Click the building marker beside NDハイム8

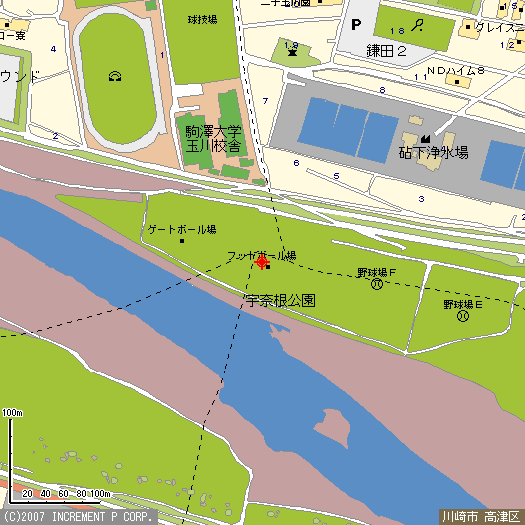click(457, 81)
